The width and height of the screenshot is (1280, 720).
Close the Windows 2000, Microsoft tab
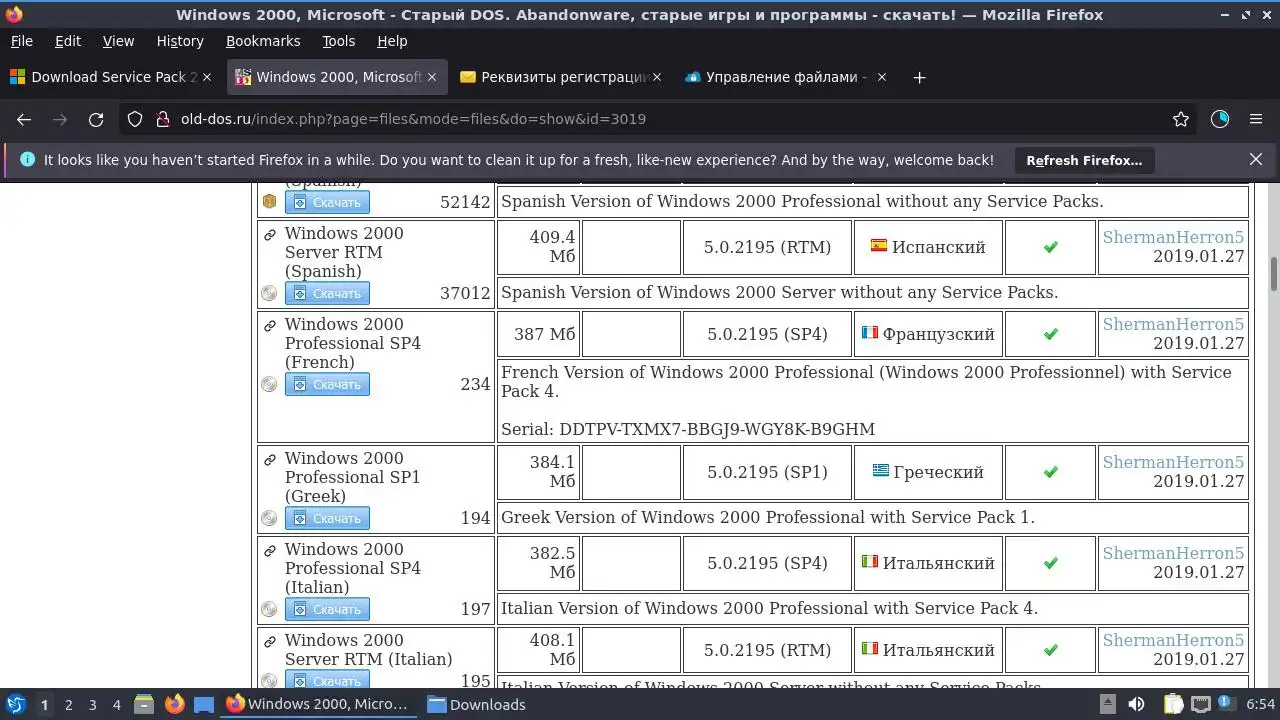click(x=432, y=77)
